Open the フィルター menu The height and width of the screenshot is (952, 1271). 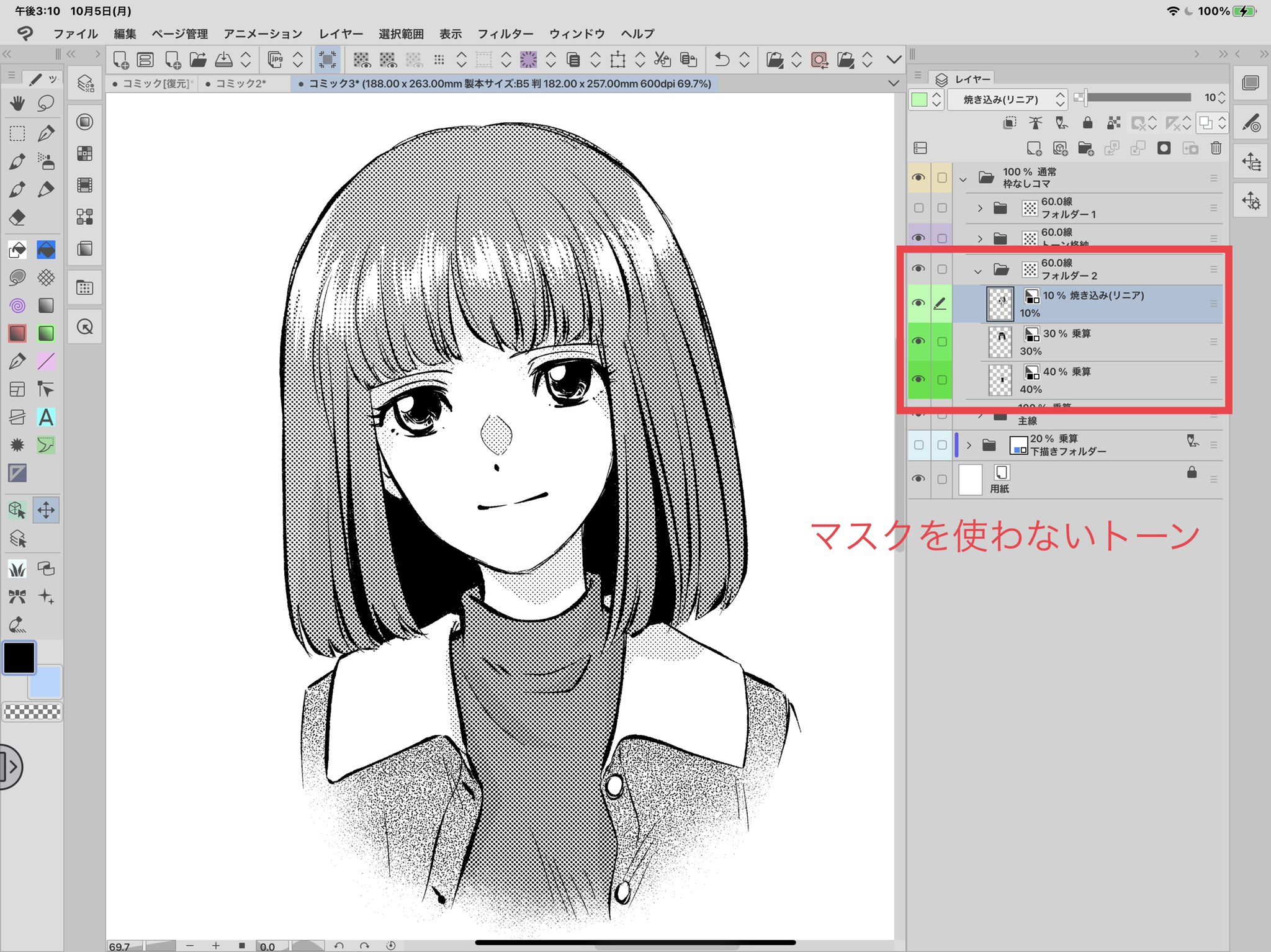(x=505, y=34)
